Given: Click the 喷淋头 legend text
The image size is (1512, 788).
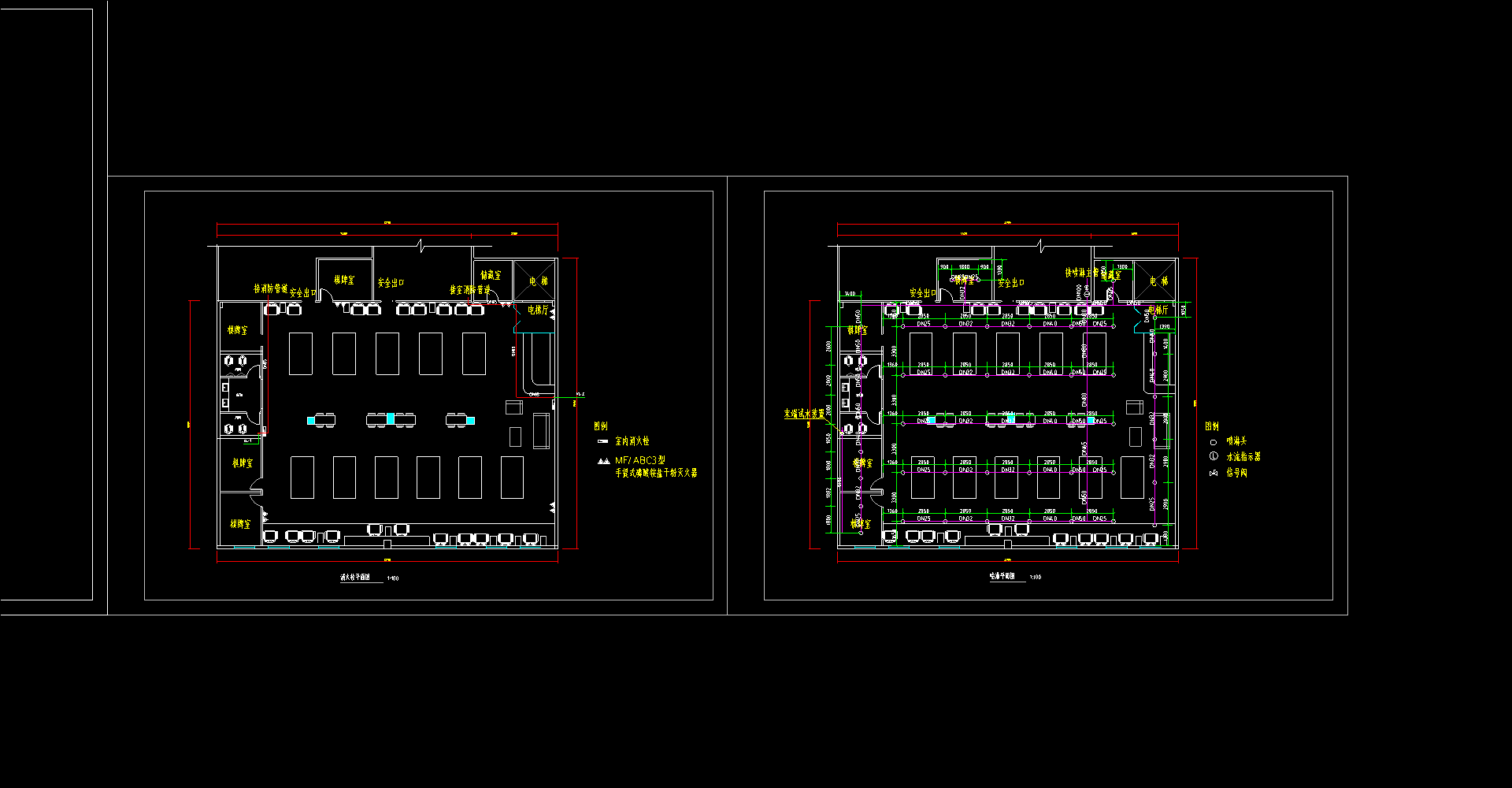Looking at the screenshot, I should pos(1236,441).
